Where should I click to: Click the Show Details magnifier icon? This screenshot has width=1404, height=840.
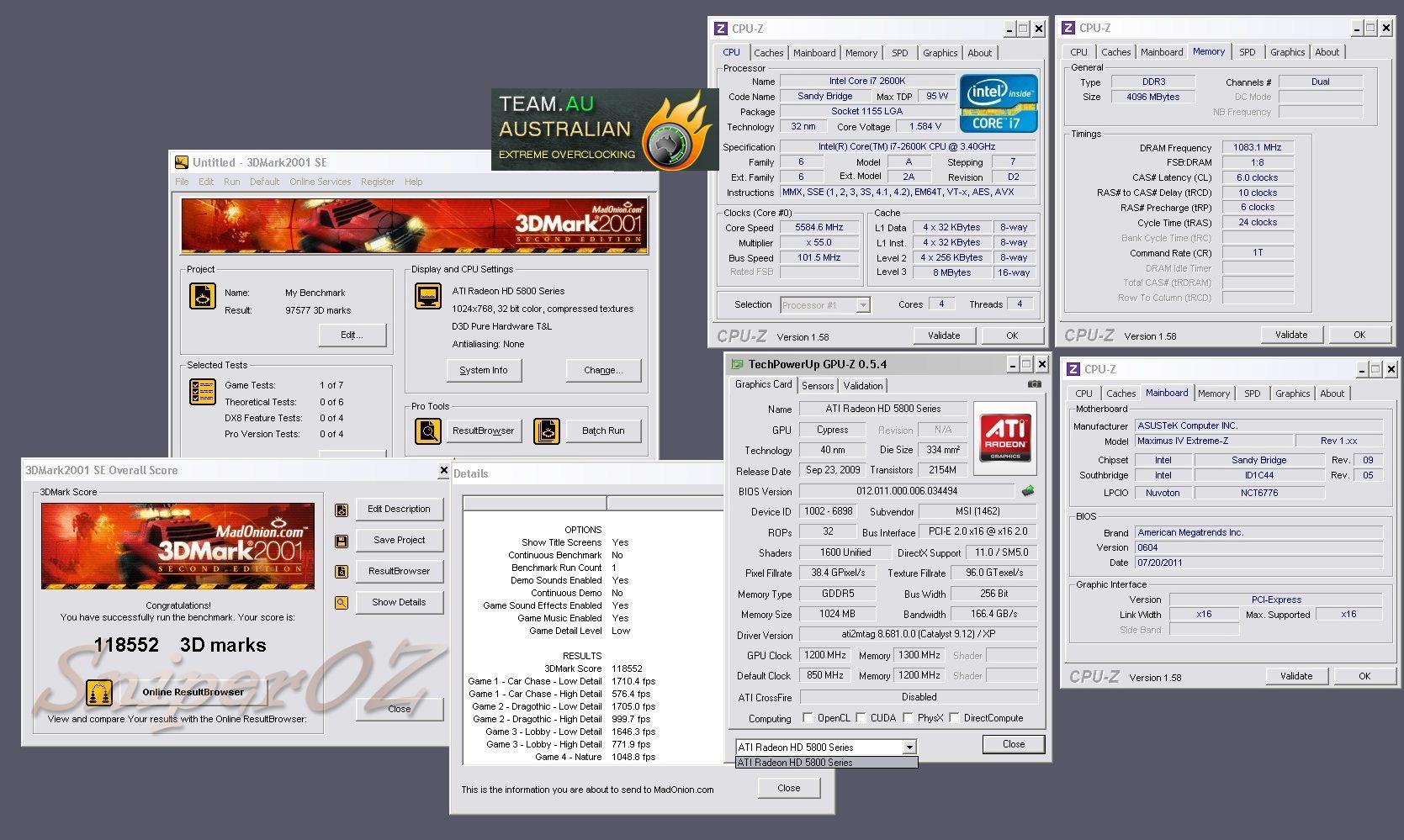pyautogui.click(x=341, y=603)
